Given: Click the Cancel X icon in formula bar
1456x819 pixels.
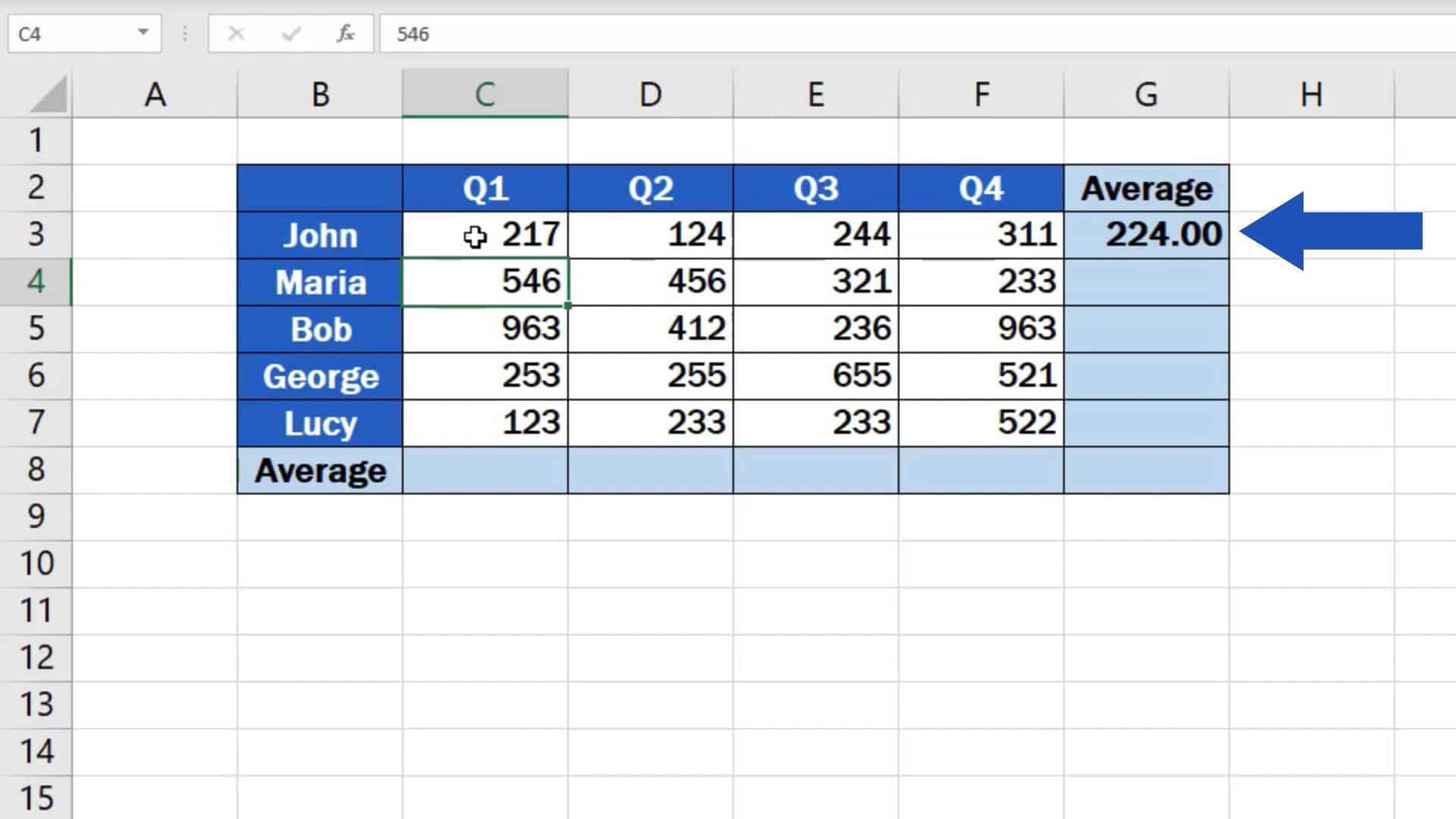Looking at the screenshot, I should pyautogui.click(x=236, y=34).
